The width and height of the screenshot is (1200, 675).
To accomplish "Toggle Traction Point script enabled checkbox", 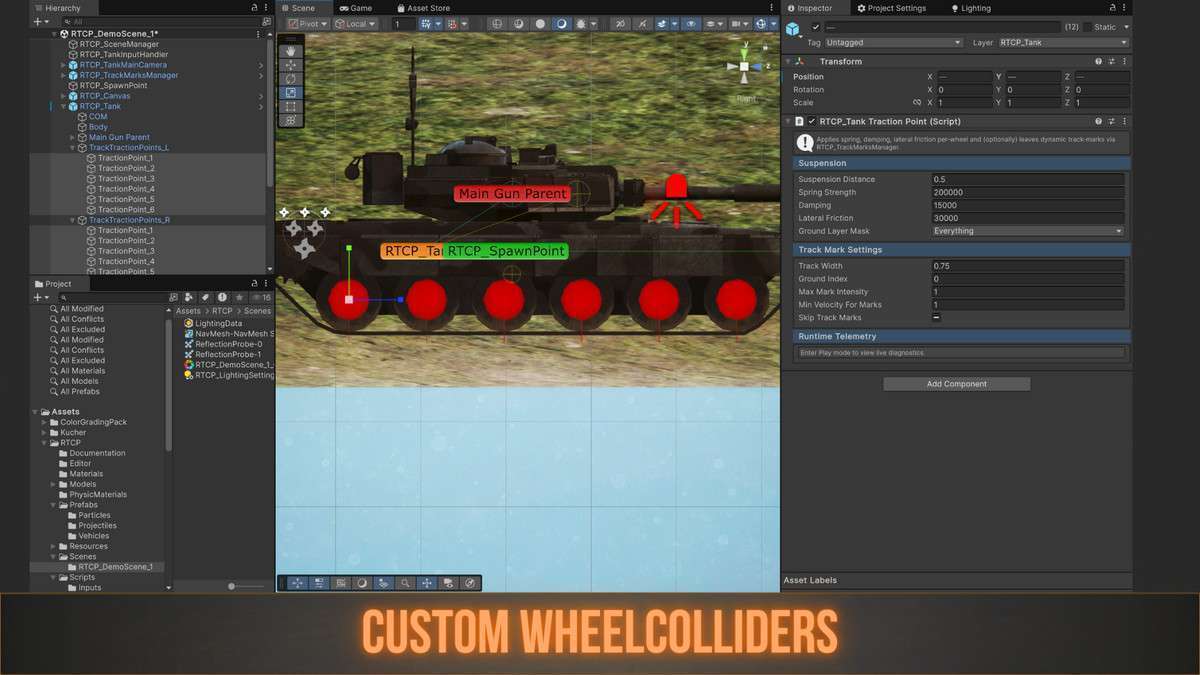I will 812,121.
